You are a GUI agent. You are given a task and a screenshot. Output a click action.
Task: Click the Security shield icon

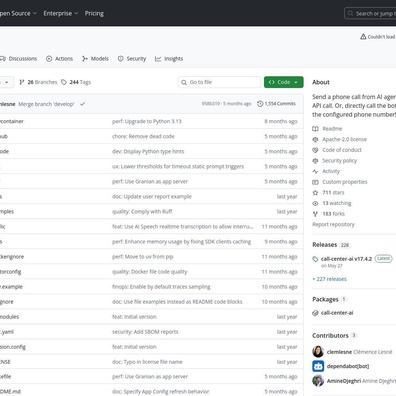(120, 59)
